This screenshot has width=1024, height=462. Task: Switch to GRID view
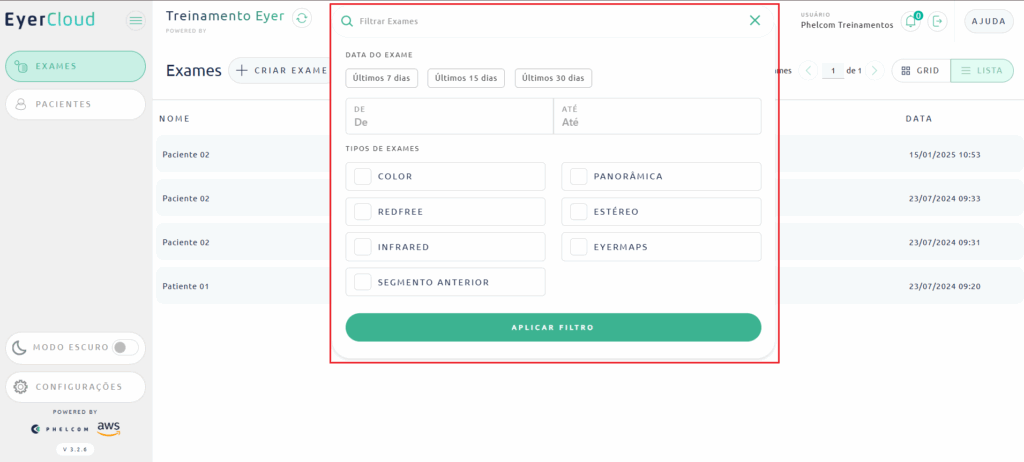point(920,71)
